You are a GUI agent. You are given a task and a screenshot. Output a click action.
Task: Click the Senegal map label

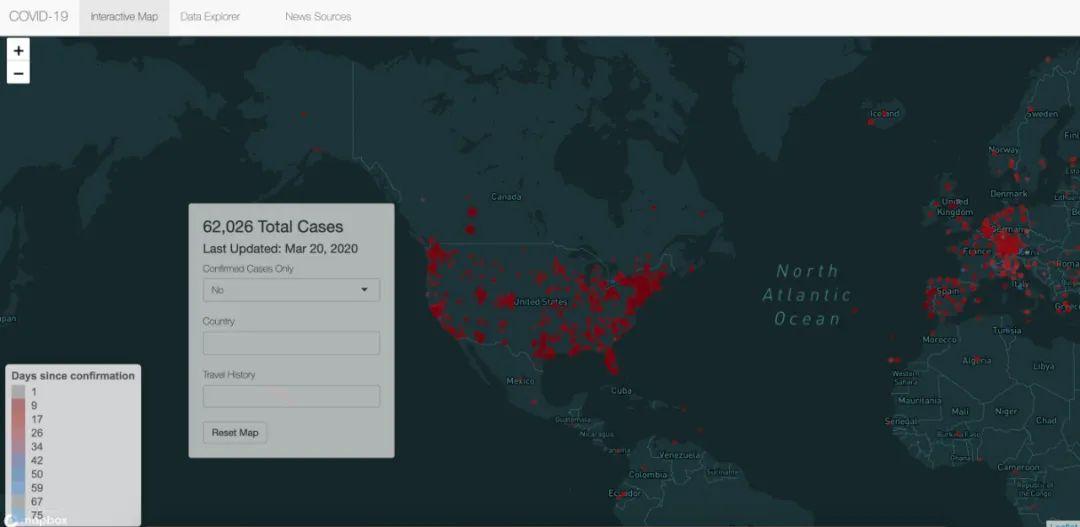point(901,421)
